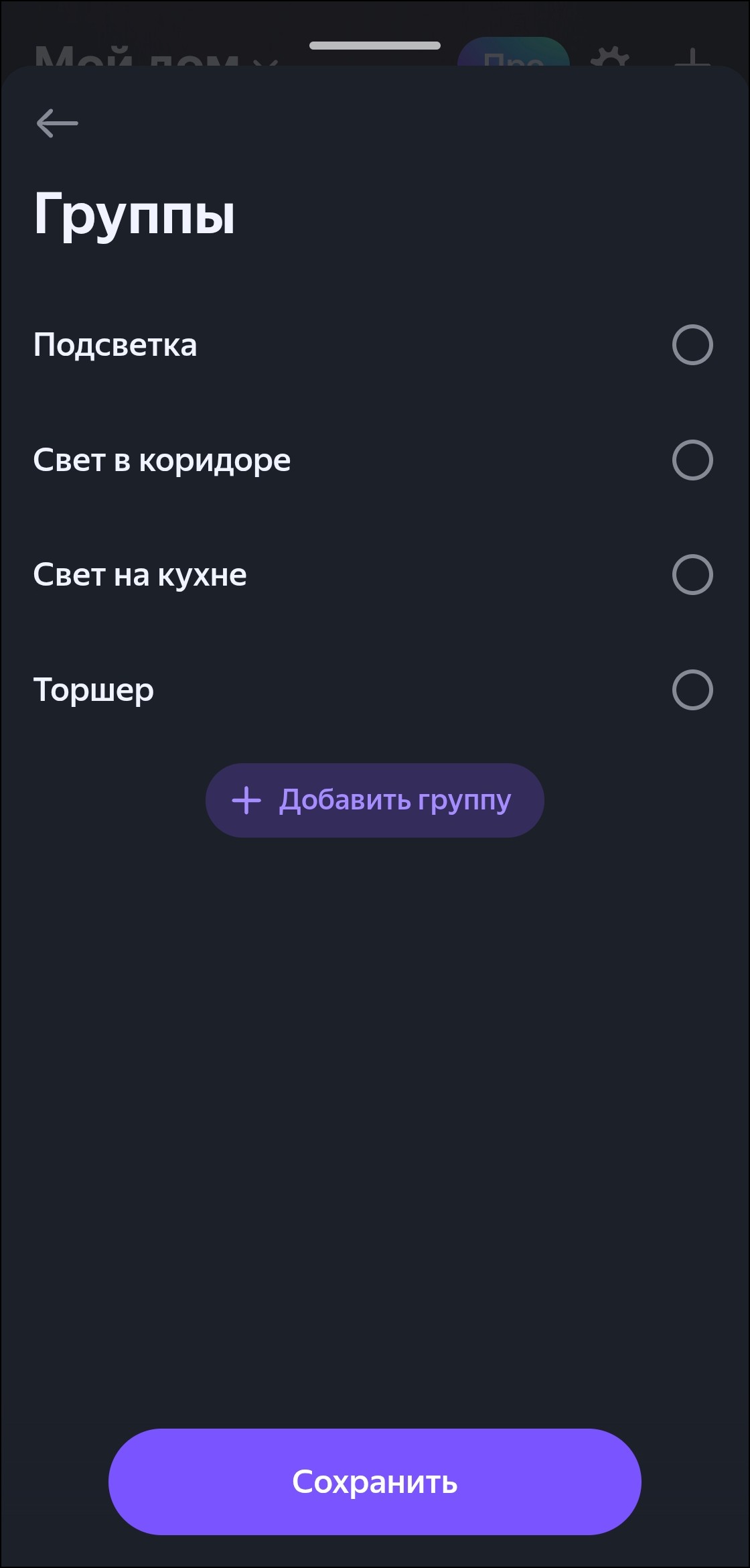Open the settings gear behind the sheet
The image size is (750, 1568).
609,58
